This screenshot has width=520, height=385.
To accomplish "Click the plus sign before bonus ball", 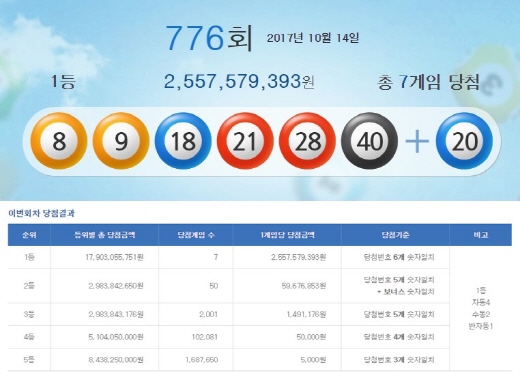I will point(417,141).
